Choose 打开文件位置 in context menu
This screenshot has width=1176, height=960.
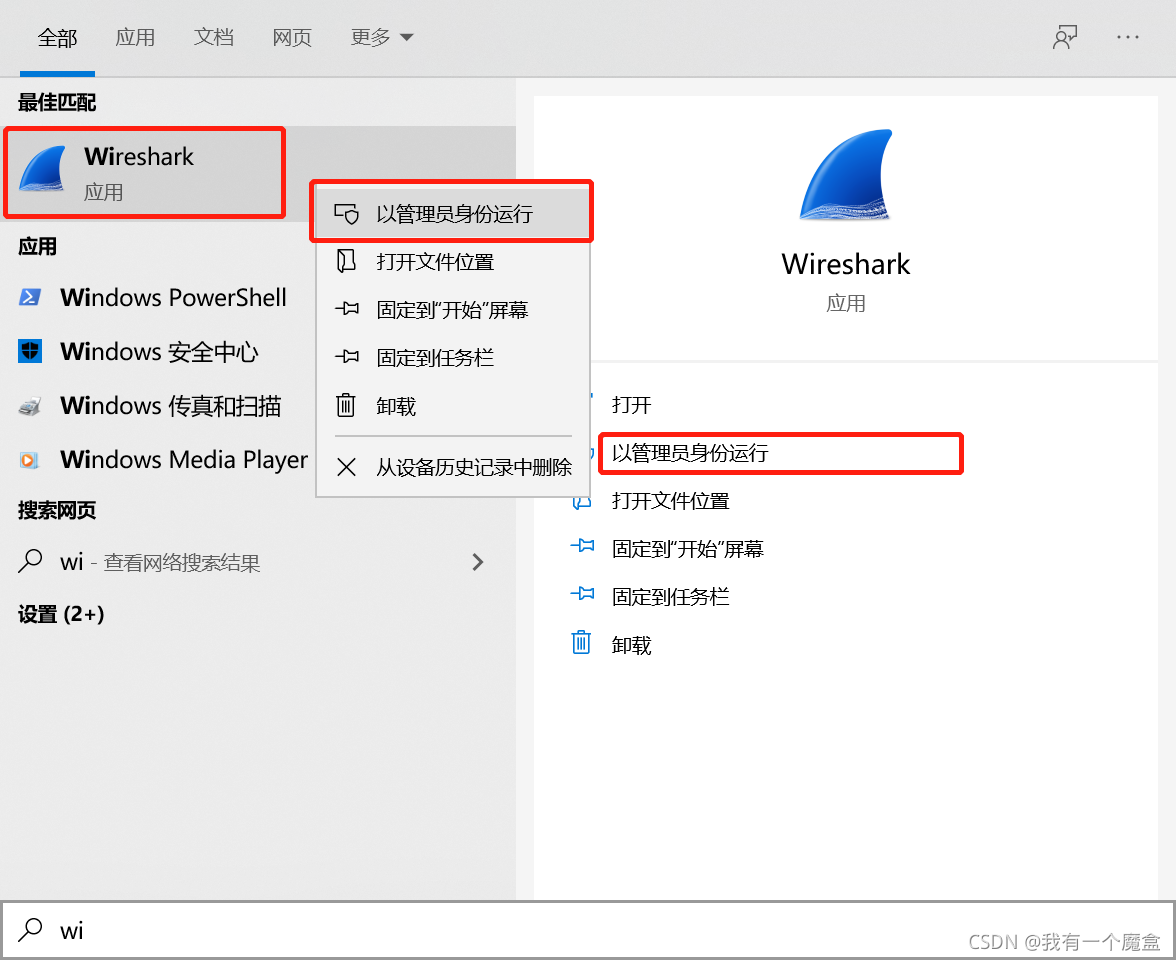click(x=452, y=262)
